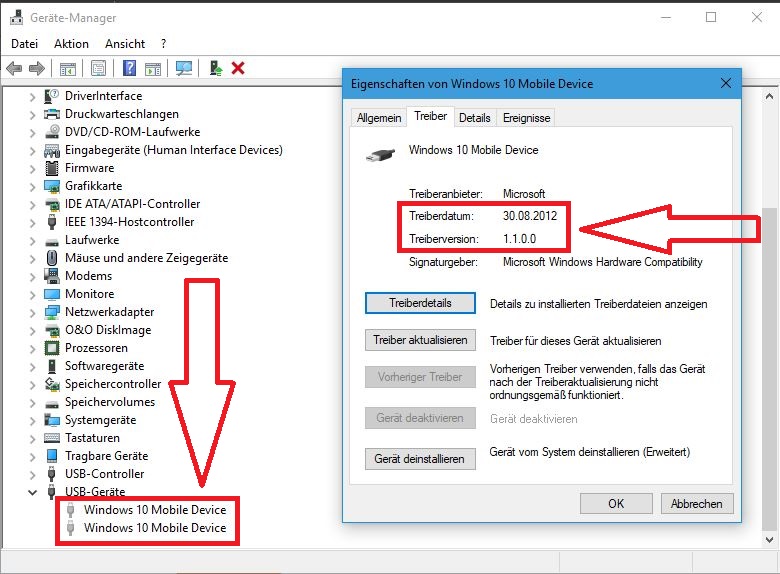Expand the O&O DiskImage node
This screenshot has height=574, width=780.
pyautogui.click(x=32, y=331)
